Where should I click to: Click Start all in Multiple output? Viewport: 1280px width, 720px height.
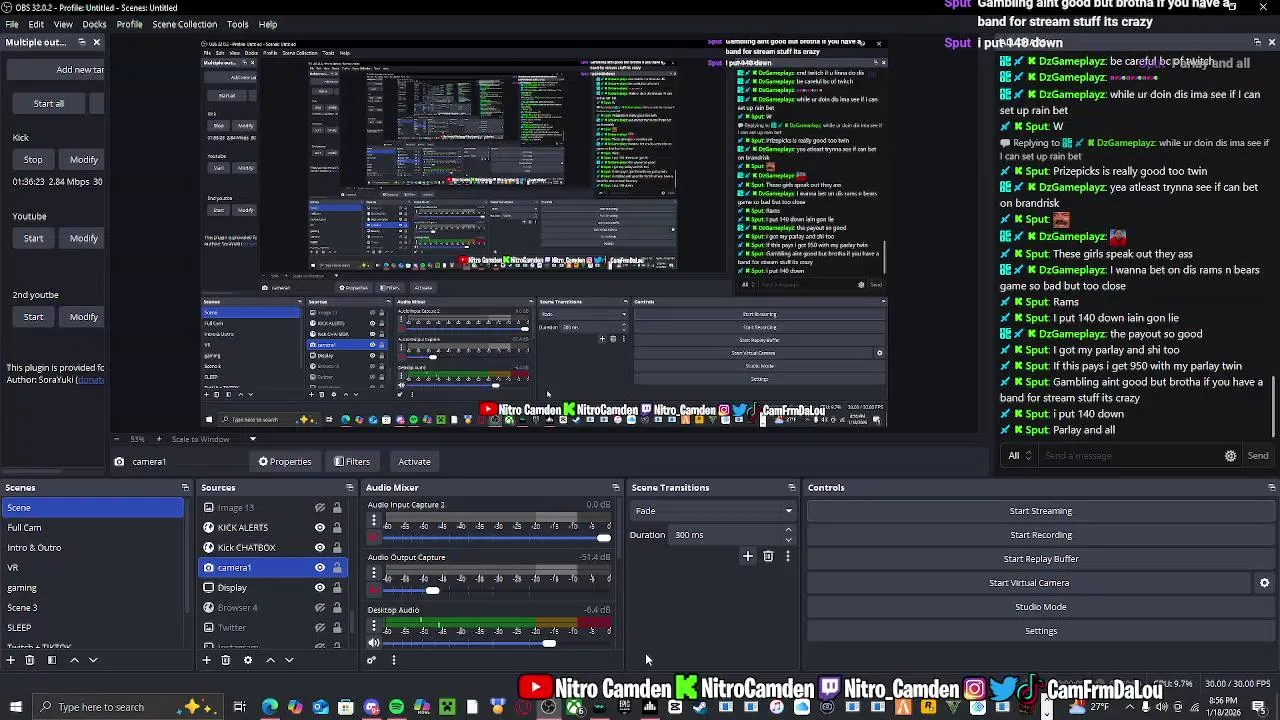[48, 104]
